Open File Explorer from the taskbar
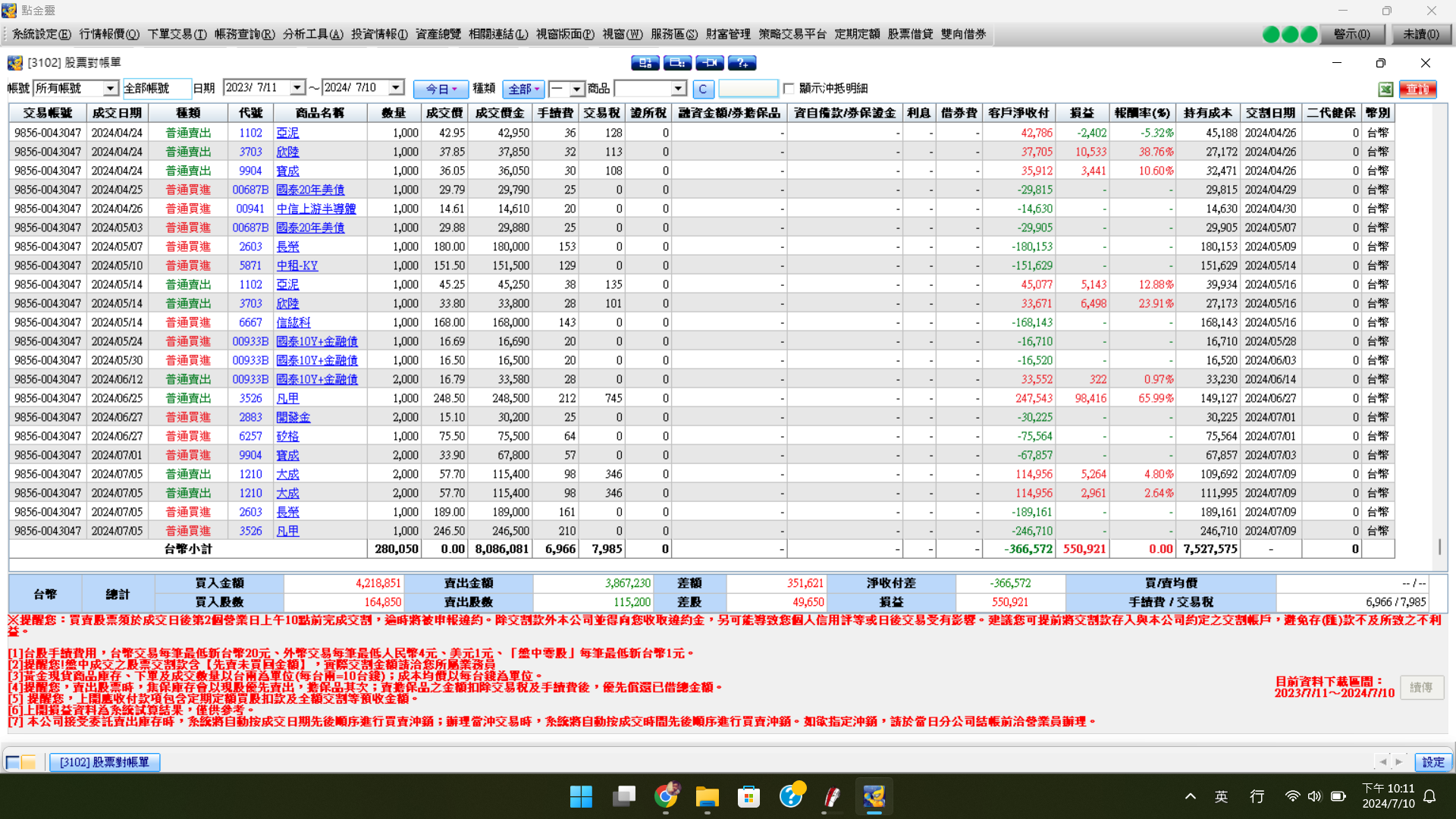The width and height of the screenshot is (1456, 819). click(x=708, y=797)
